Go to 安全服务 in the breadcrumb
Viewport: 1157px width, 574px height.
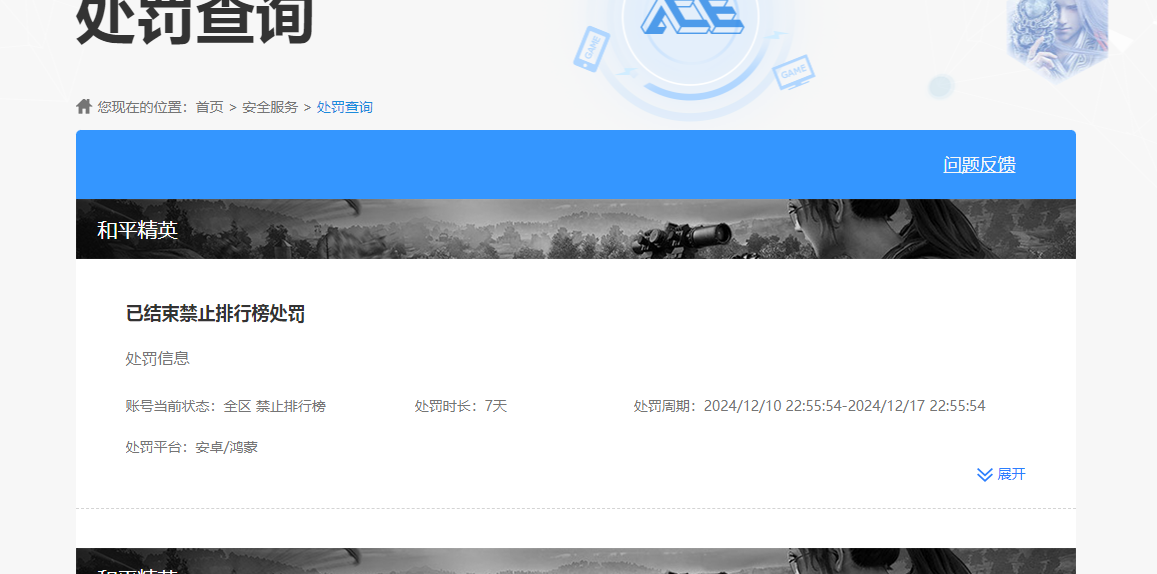point(270,107)
